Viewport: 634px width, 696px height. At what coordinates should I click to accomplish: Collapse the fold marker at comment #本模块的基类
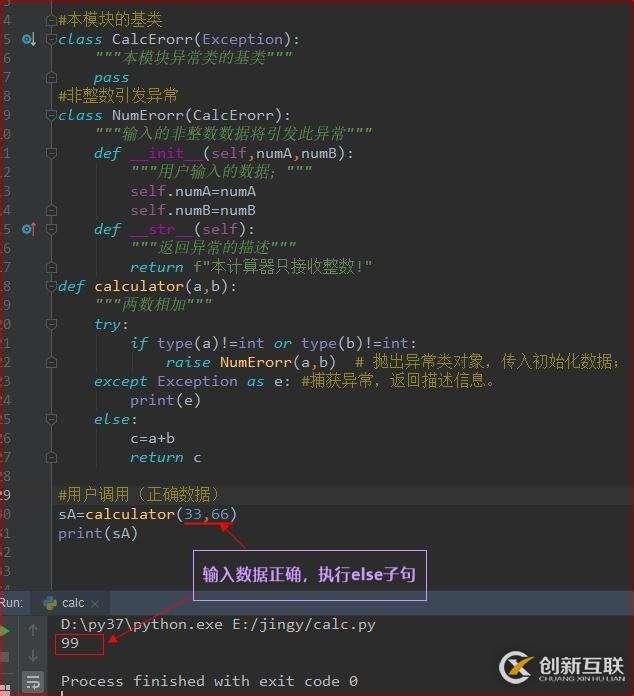(52, 20)
